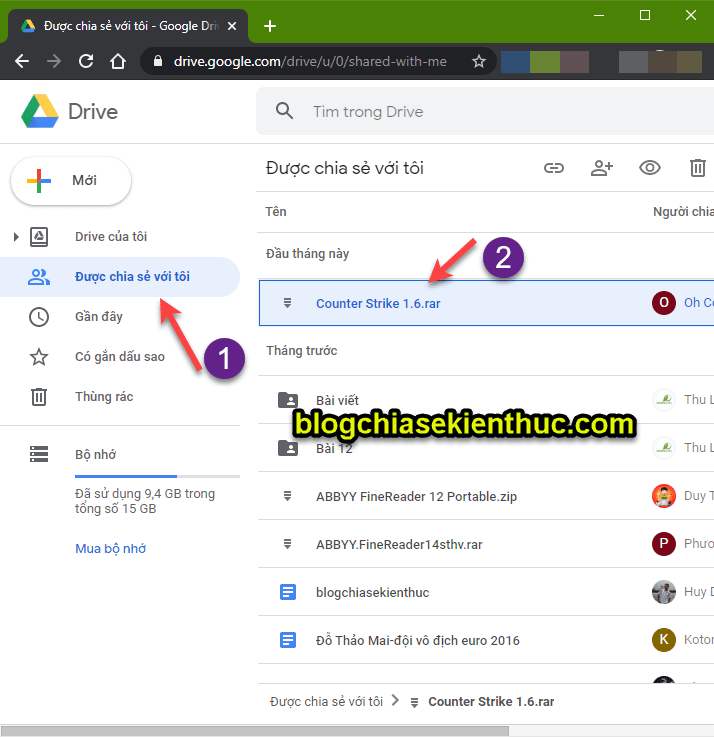This screenshot has width=714, height=737.
Task: Click the Thùng rác trash icon in sidebar
Action: (x=39, y=397)
